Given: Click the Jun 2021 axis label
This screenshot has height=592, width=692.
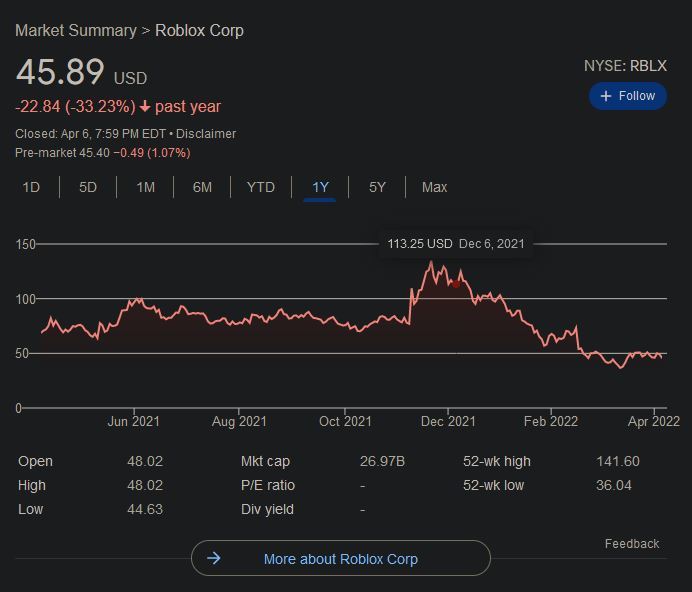Looking at the screenshot, I should (134, 421).
